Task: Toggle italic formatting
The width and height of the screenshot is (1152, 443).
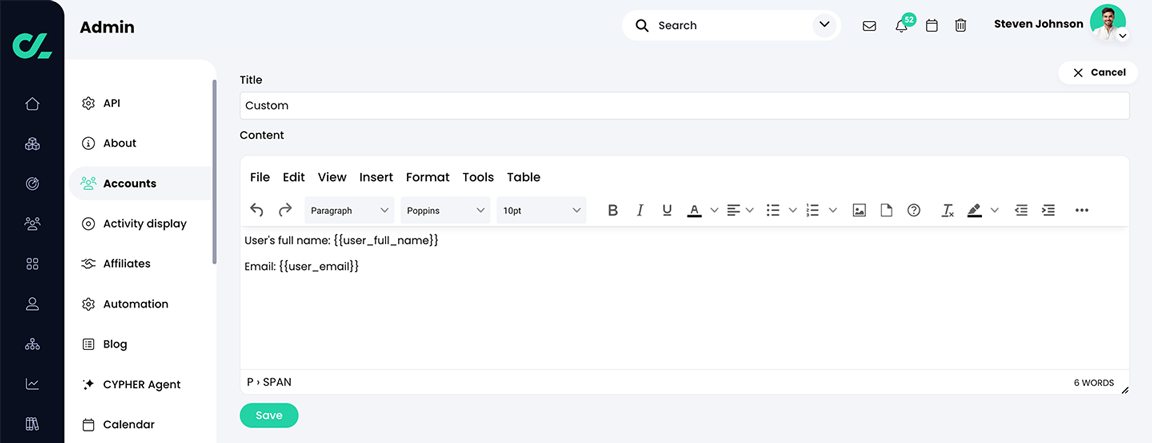Action: tap(640, 210)
